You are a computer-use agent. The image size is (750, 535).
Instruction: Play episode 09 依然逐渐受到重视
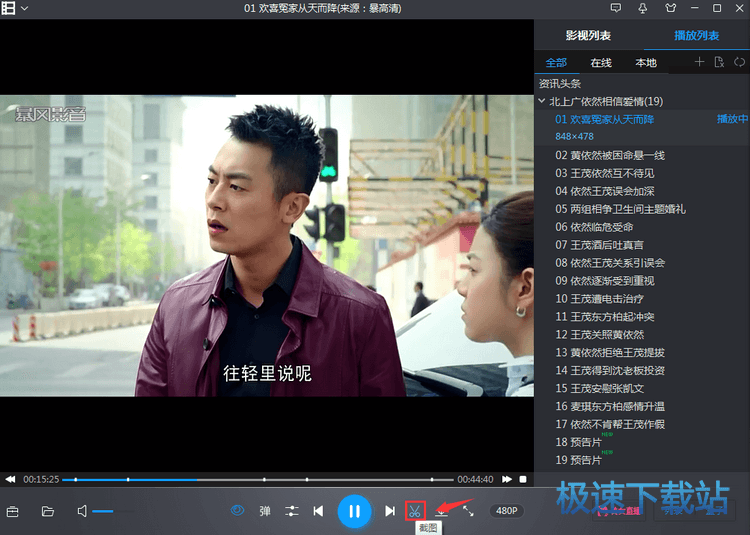coord(605,281)
